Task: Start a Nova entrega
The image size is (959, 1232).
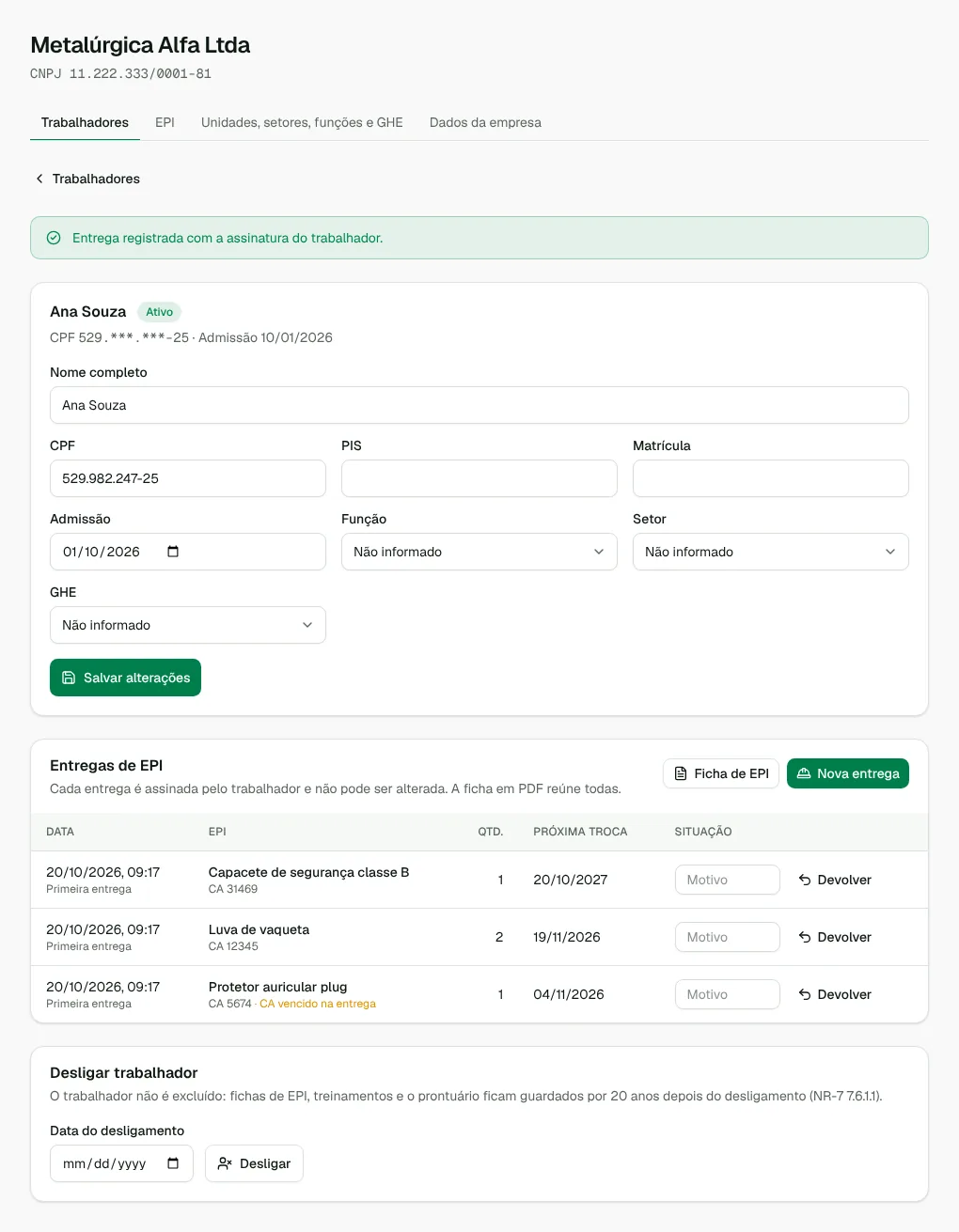Action: click(x=848, y=773)
